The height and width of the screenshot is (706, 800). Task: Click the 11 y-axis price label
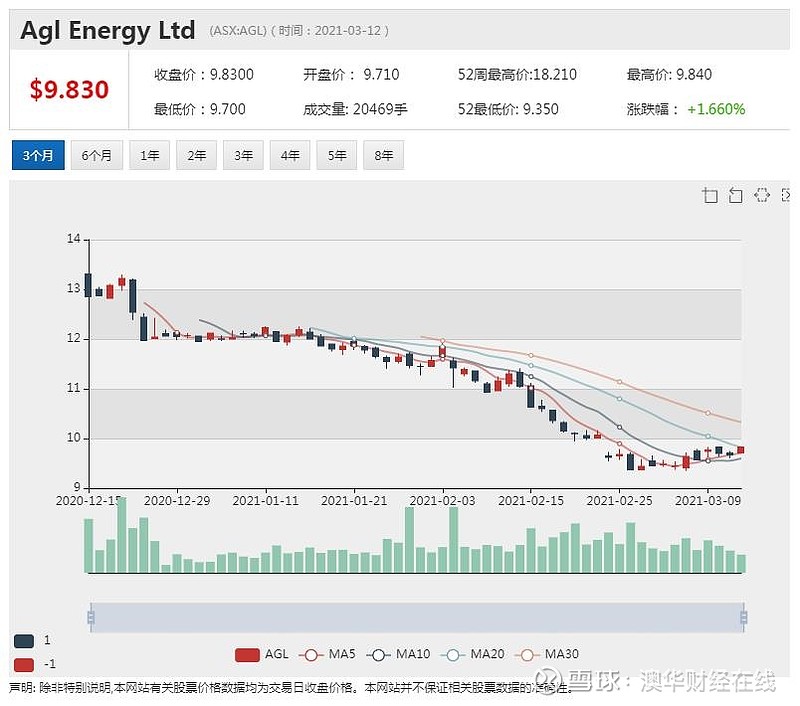coord(73,388)
